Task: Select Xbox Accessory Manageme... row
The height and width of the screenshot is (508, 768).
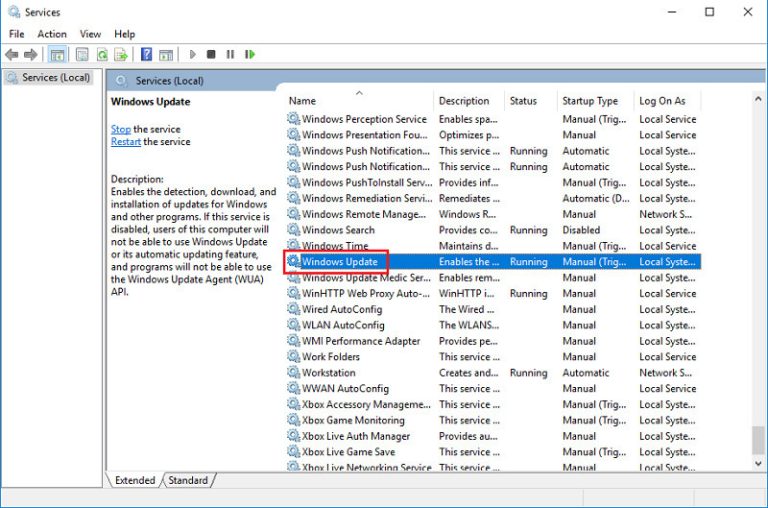Action: (x=493, y=404)
